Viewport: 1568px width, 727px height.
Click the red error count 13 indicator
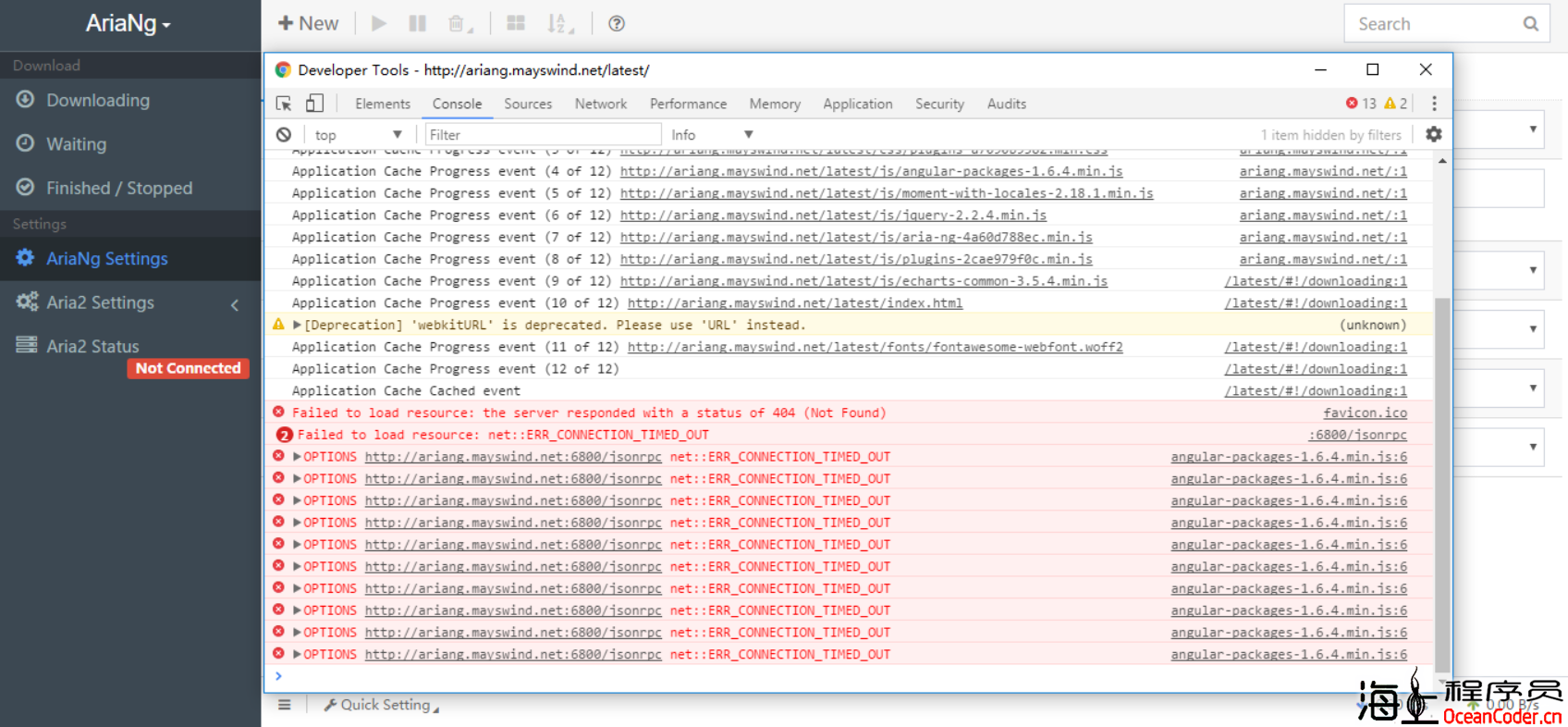[1361, 104]
